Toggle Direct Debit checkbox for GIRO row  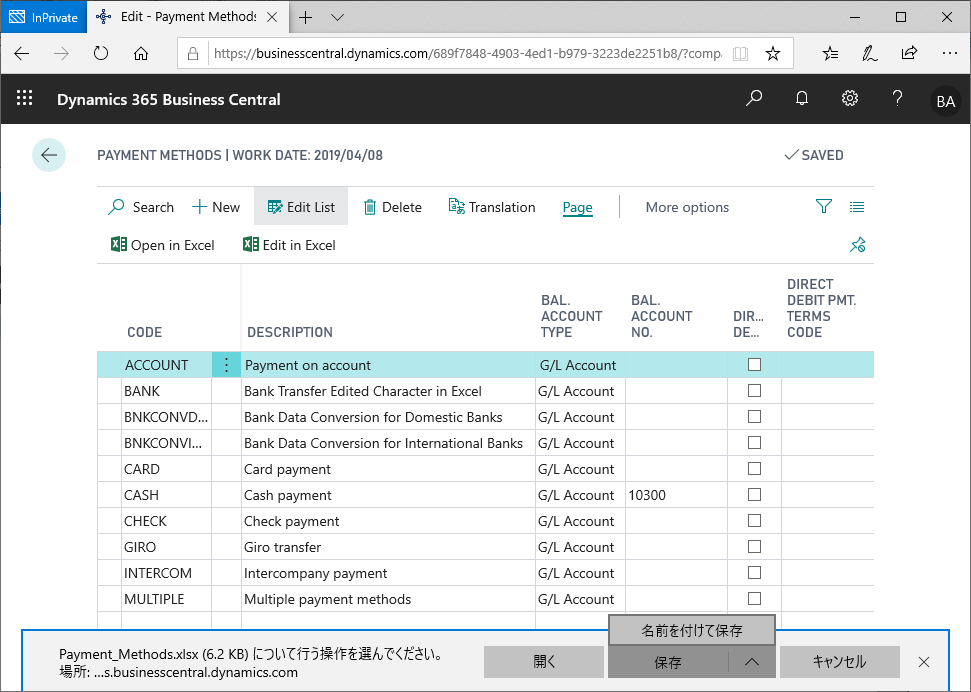pos(754,547)
